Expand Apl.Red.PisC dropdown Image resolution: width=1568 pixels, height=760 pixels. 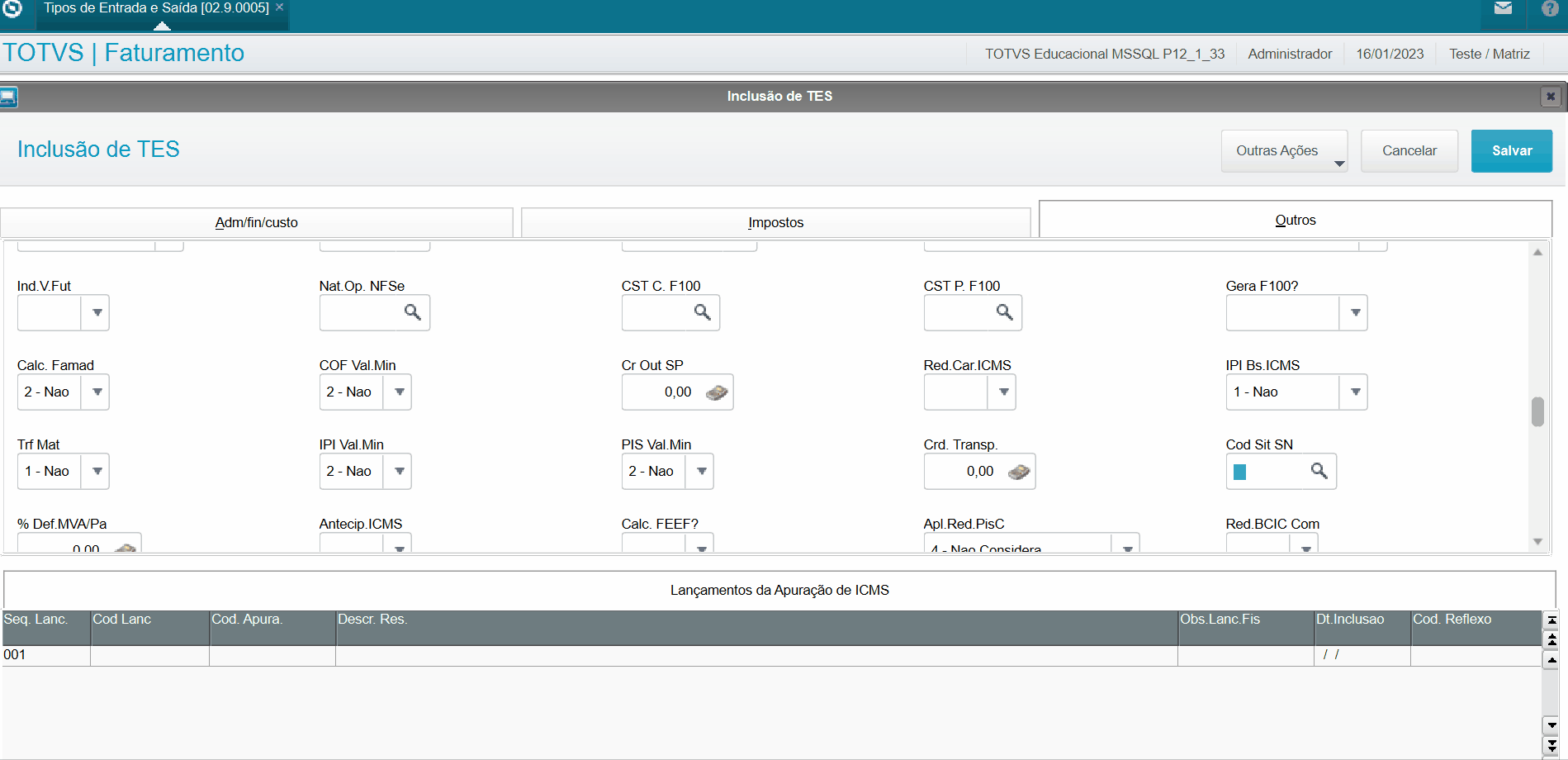(1126, 545)
